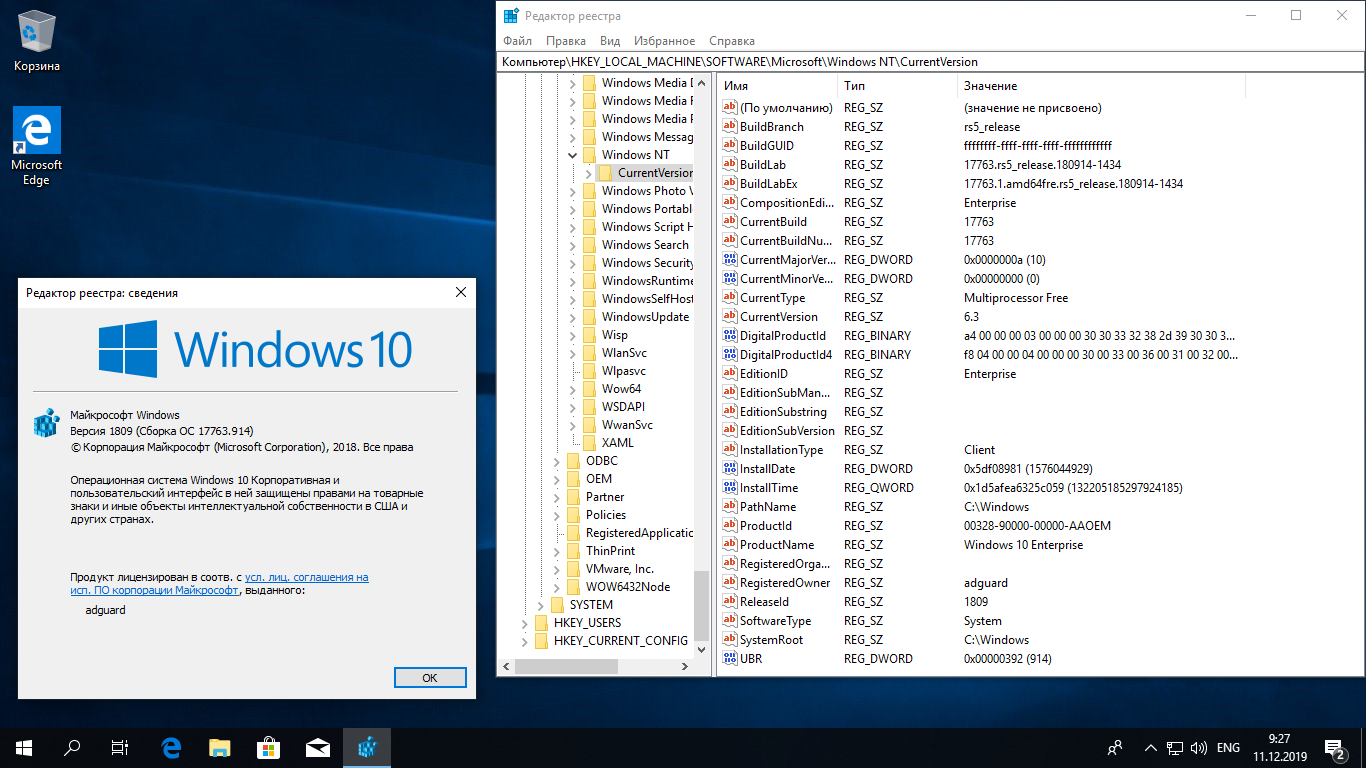Click the registry path address bar
1366x768 pixels.
pyautogui.click(x=930, y=62)
